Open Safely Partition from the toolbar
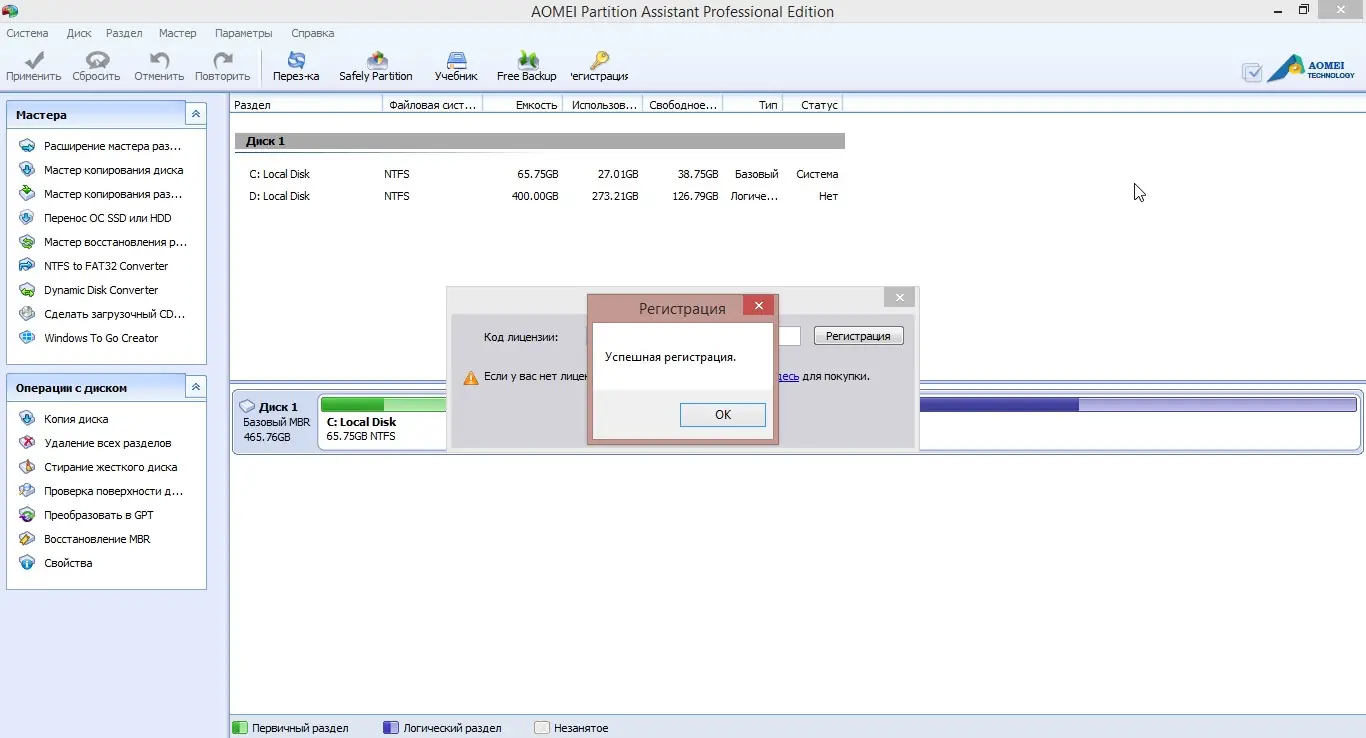The image size is (1366, 738). [x=376, y=67]
